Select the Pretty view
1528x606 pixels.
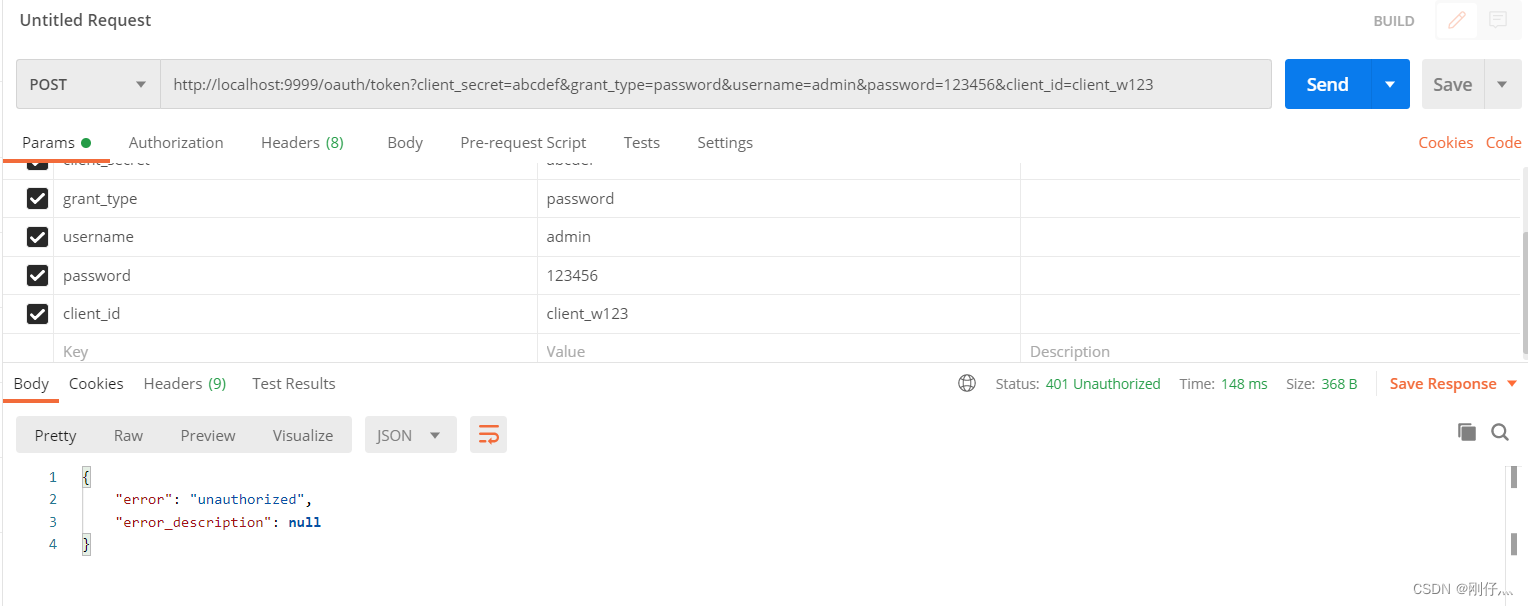pos(55,435)
